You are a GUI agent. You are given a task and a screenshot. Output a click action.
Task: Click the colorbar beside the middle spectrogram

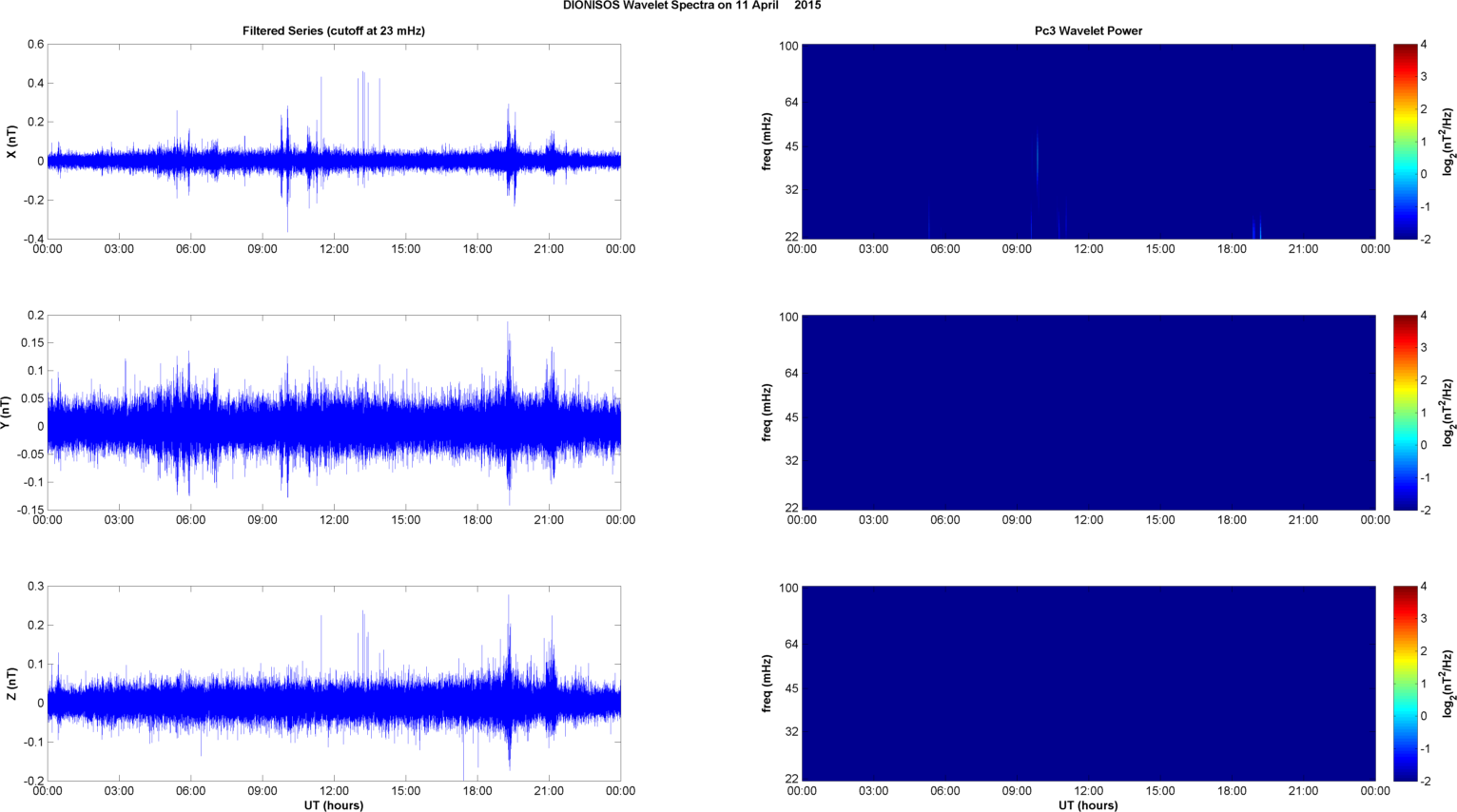click(1405, 413)
